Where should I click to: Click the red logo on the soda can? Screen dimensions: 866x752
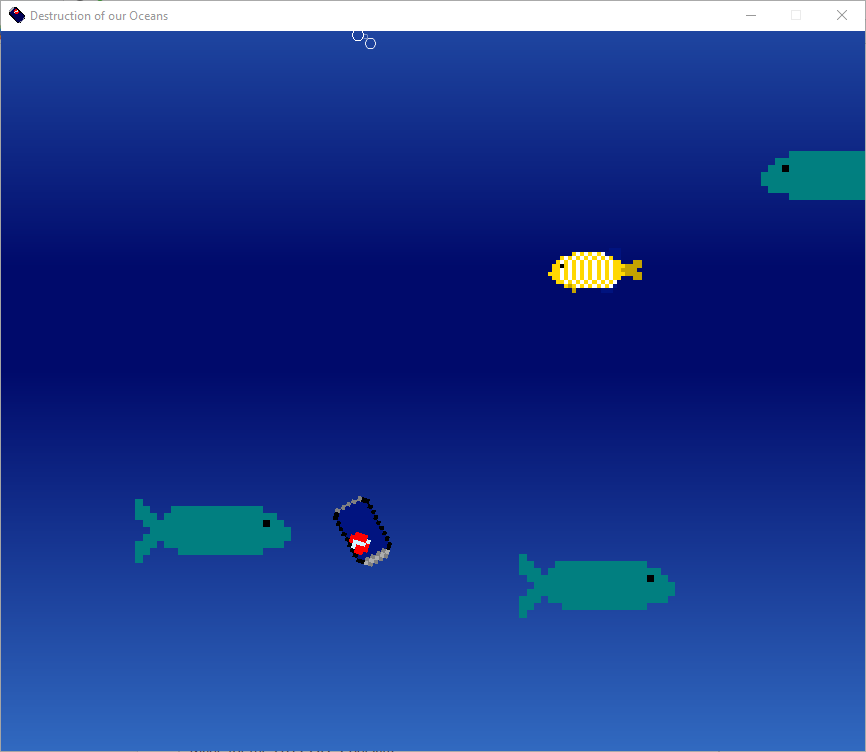[359, 541]
